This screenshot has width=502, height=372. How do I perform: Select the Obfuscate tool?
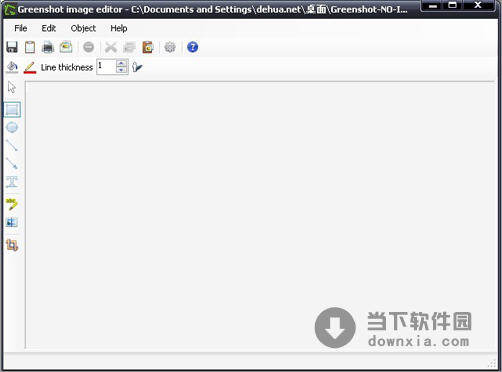(x=12, y=222)
